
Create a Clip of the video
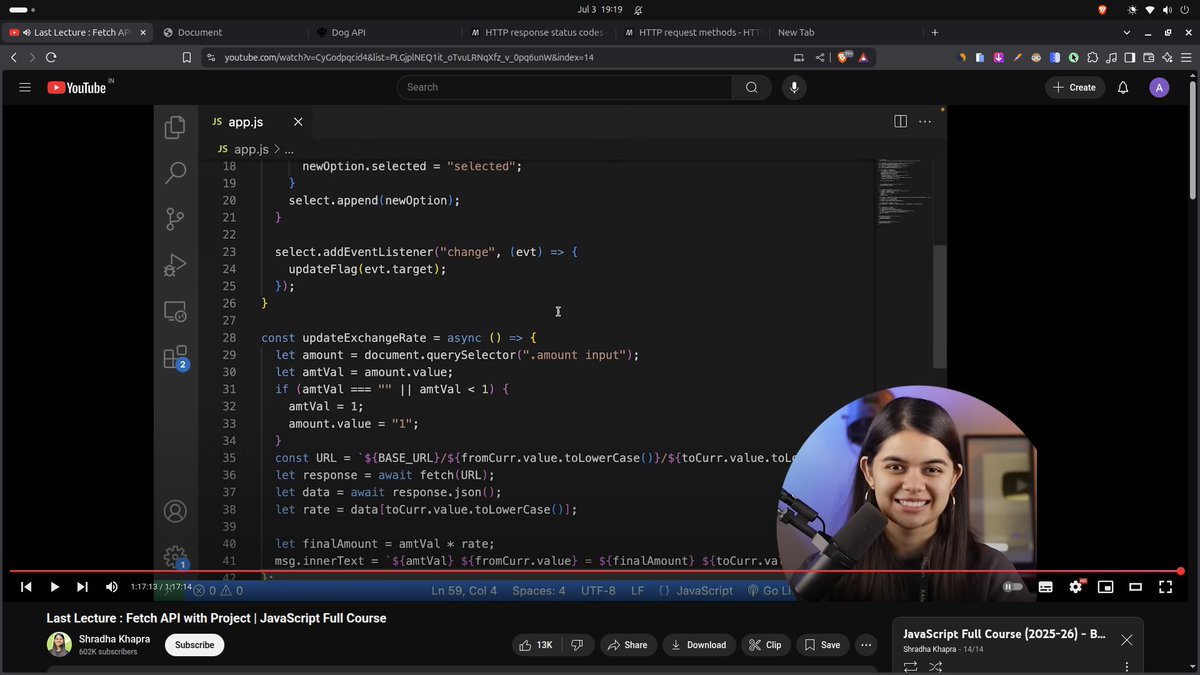click(x=766, y=645)
